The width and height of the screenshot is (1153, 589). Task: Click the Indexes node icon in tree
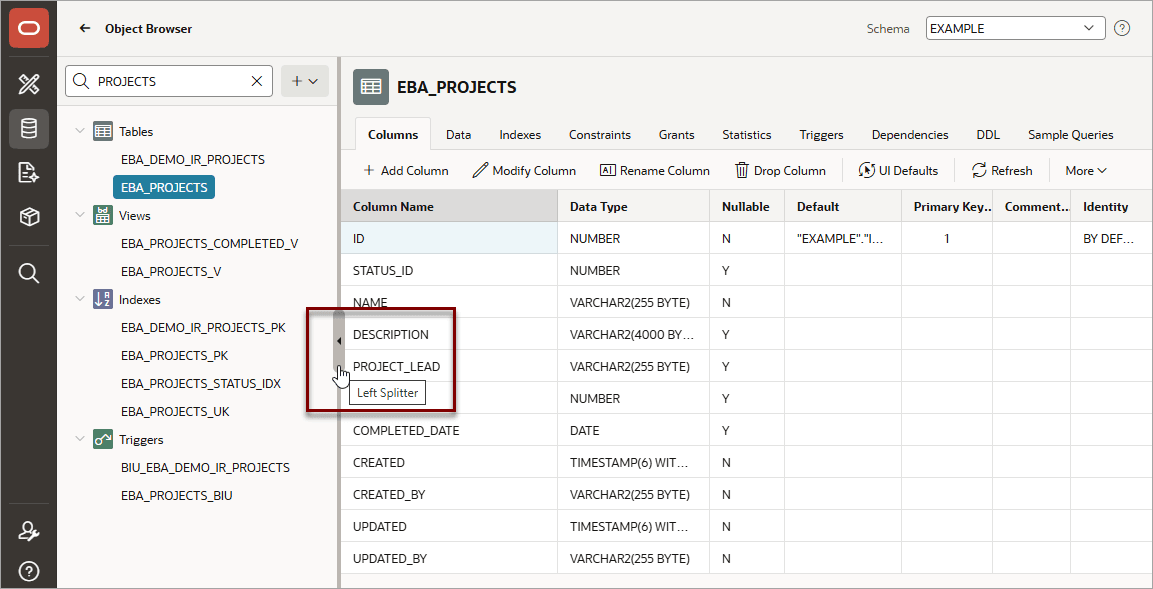(102, 299)
